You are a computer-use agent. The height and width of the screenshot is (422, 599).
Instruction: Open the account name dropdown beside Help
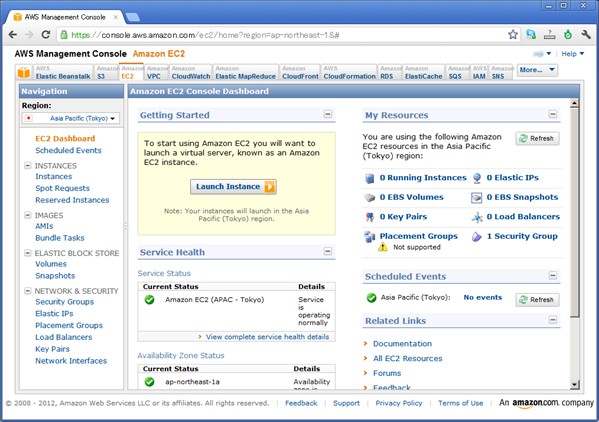542,54
